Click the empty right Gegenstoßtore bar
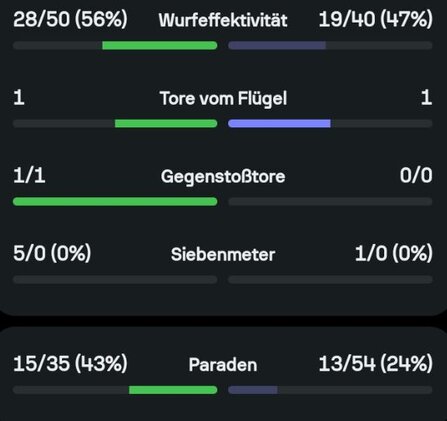The height and width of the screenshot is (421, 447). (330, 202)
